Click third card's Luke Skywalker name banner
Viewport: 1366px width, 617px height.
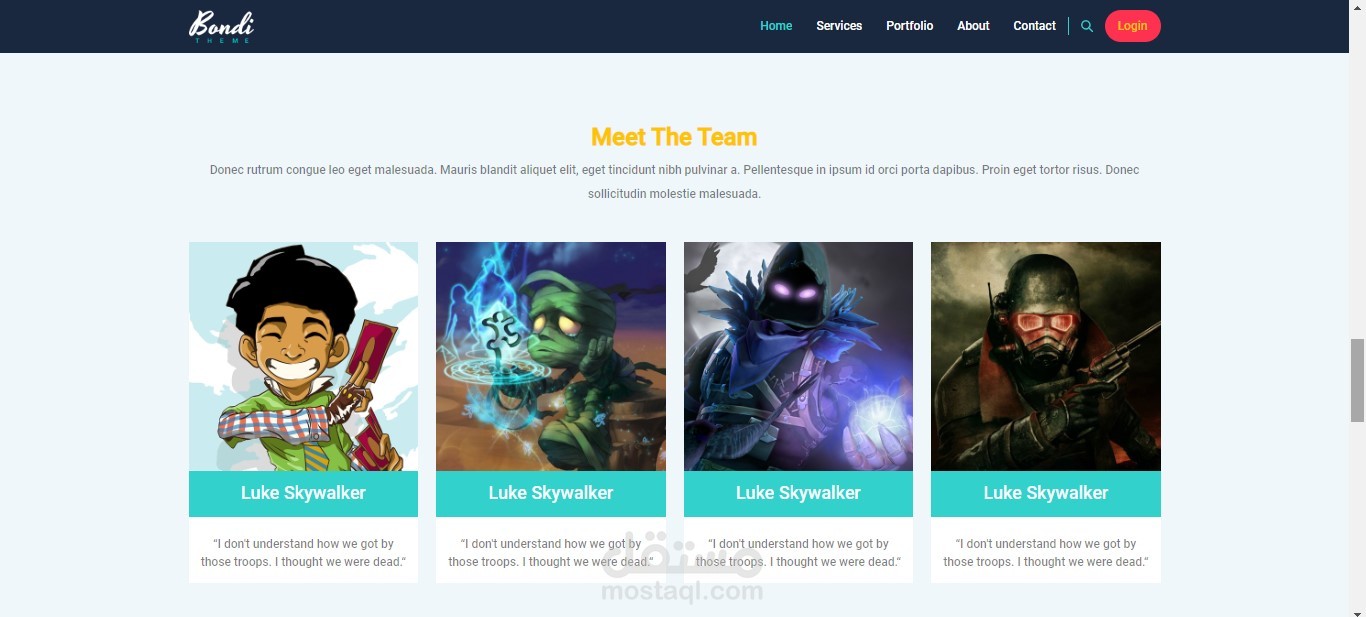coord(798,493)
